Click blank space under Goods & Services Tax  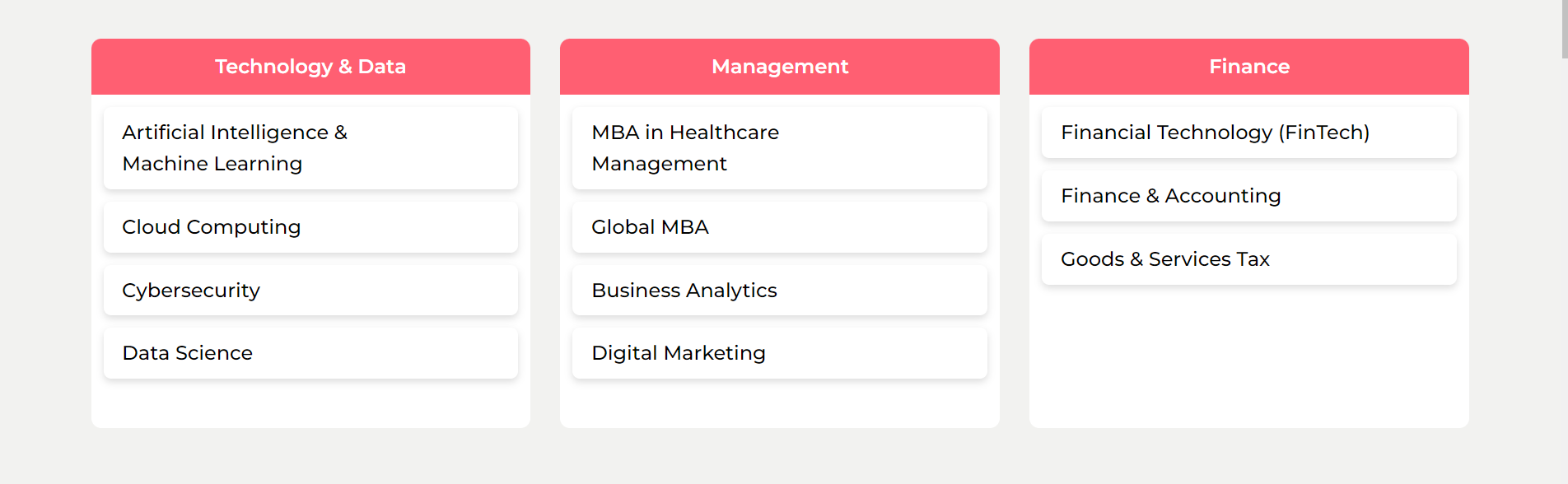pos(1249,356)
